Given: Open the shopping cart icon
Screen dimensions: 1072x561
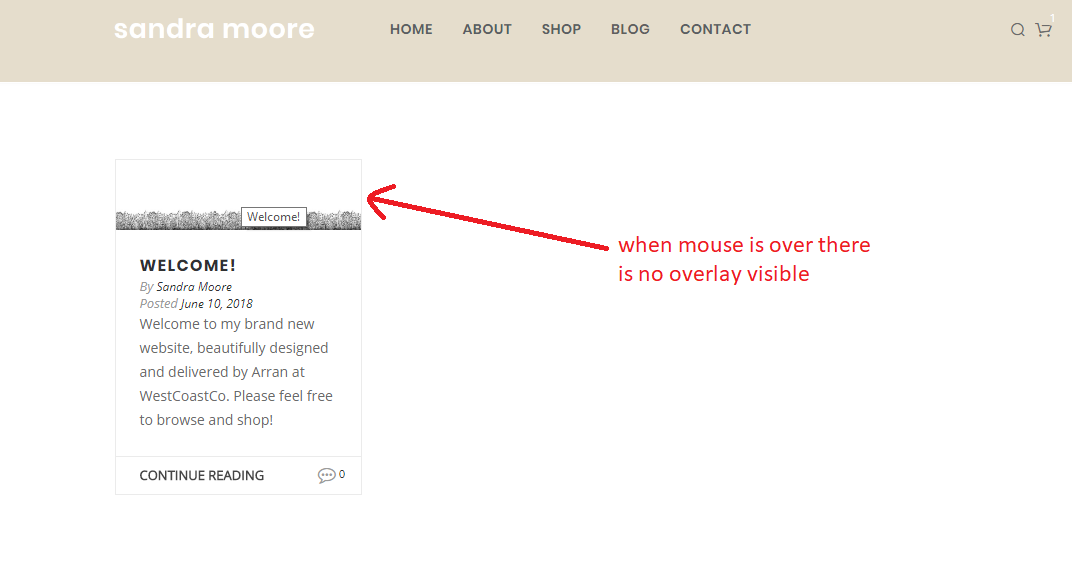Looking at the screenshot, I should click(x=1043, y=29).
